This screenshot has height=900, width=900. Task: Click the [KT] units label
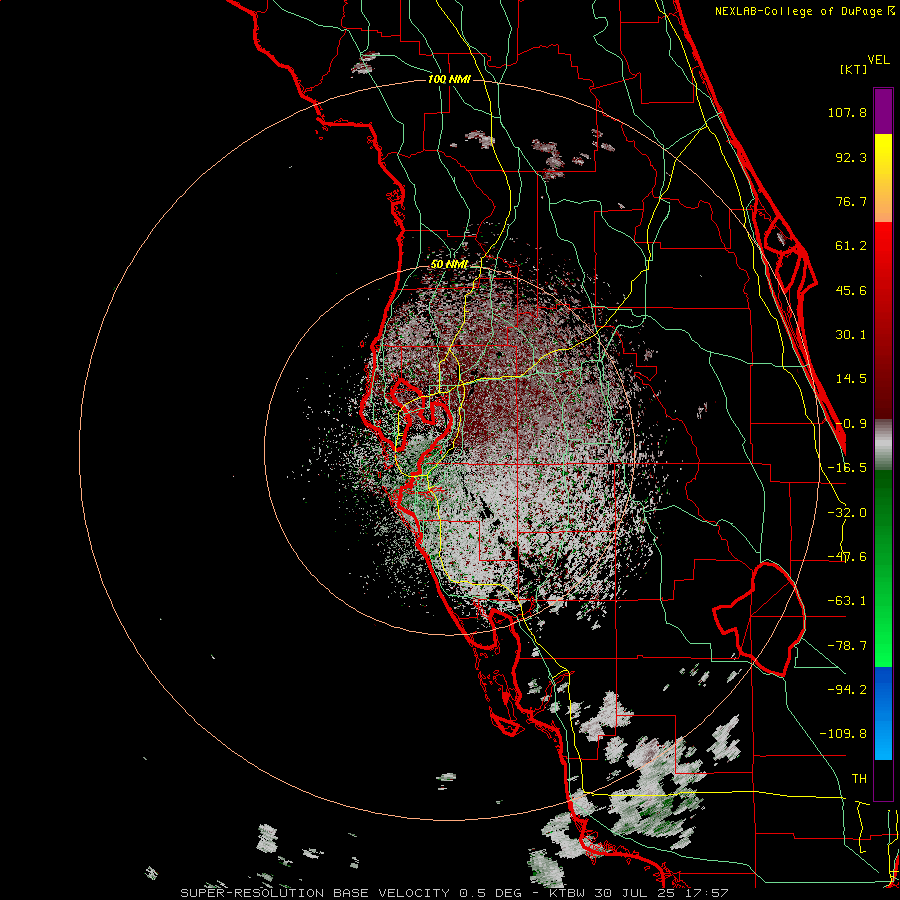(854, 69)
